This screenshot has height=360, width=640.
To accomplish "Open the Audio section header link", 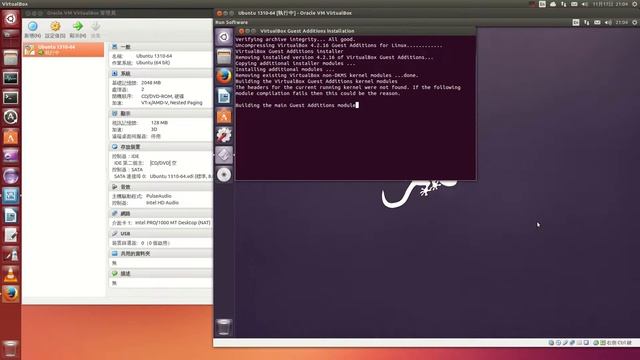I will click(x=126, y=187).
